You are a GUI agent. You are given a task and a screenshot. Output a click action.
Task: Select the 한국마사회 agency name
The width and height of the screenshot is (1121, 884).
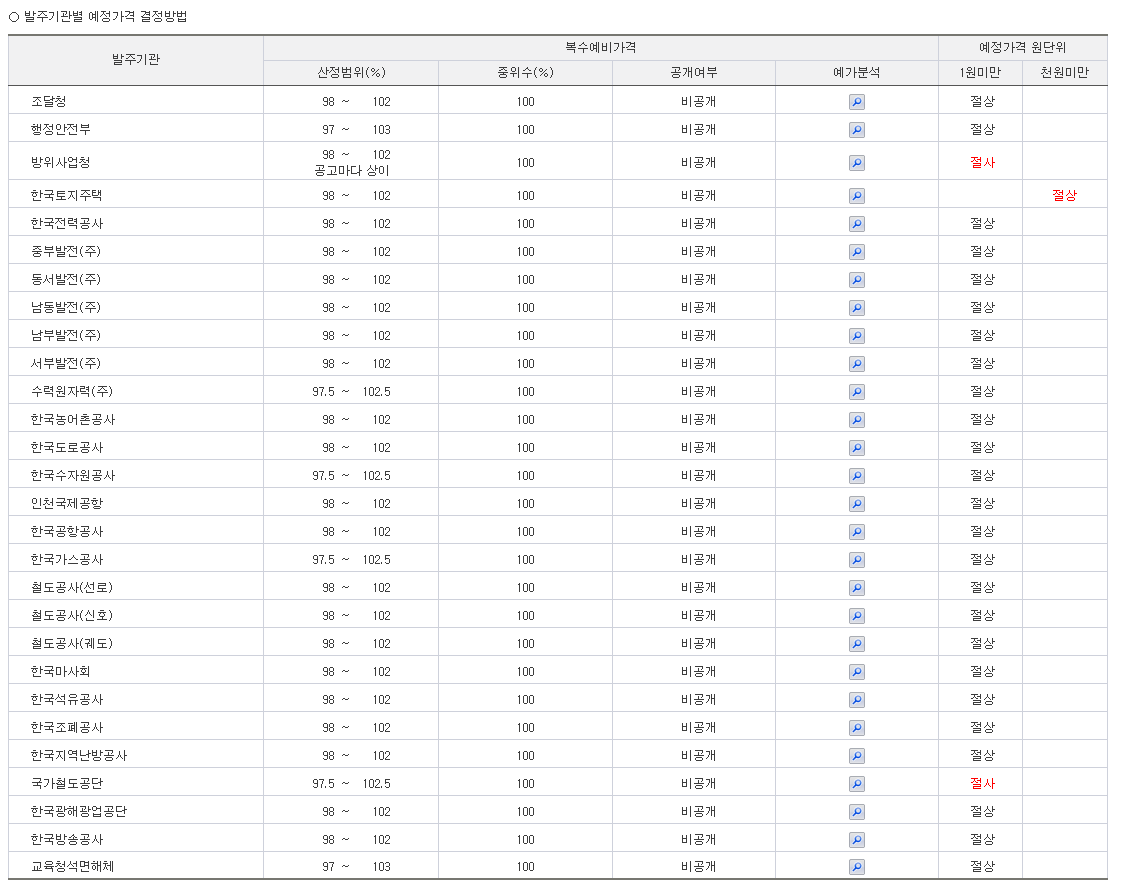tap(61, 672)
